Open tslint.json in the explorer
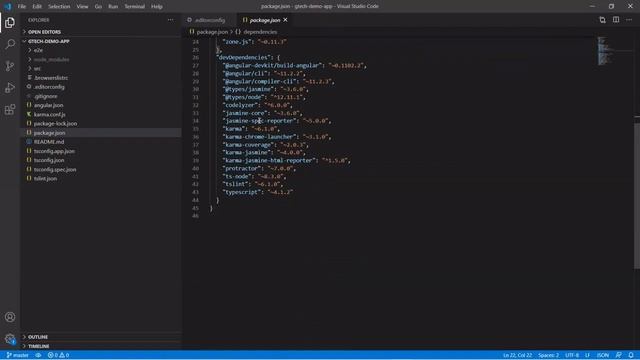The height and width of the screenshot is (360, 640). pyautogui.click(x=45, y=178)
